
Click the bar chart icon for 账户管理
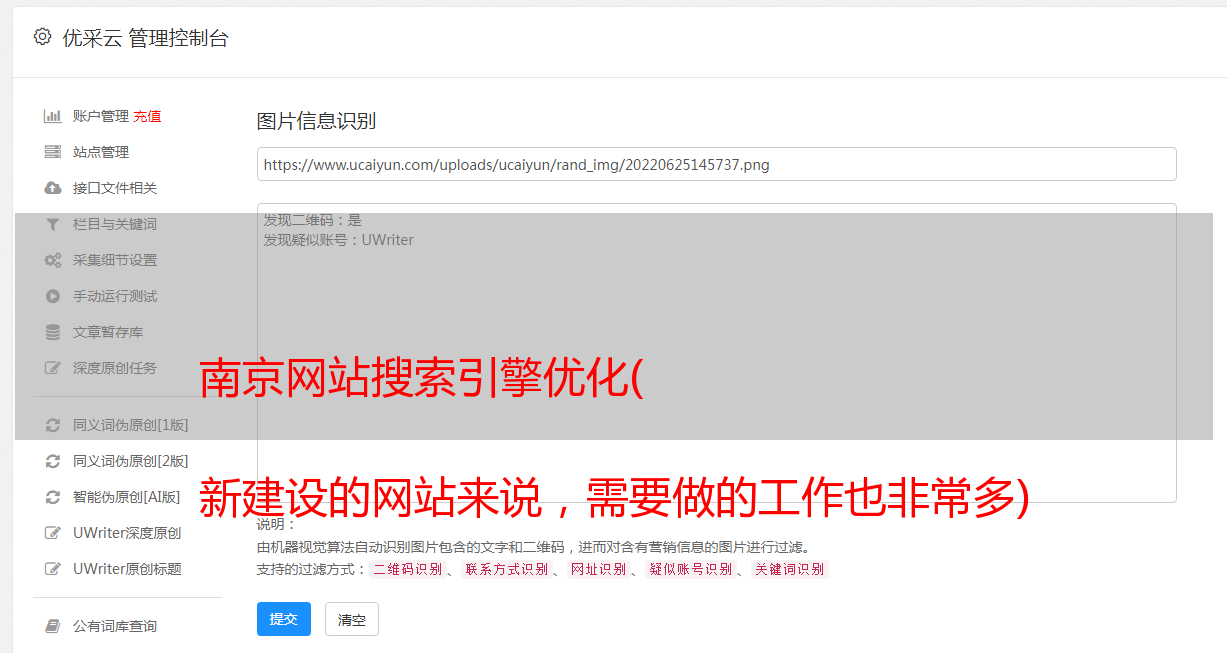click(x=53, y=116)
